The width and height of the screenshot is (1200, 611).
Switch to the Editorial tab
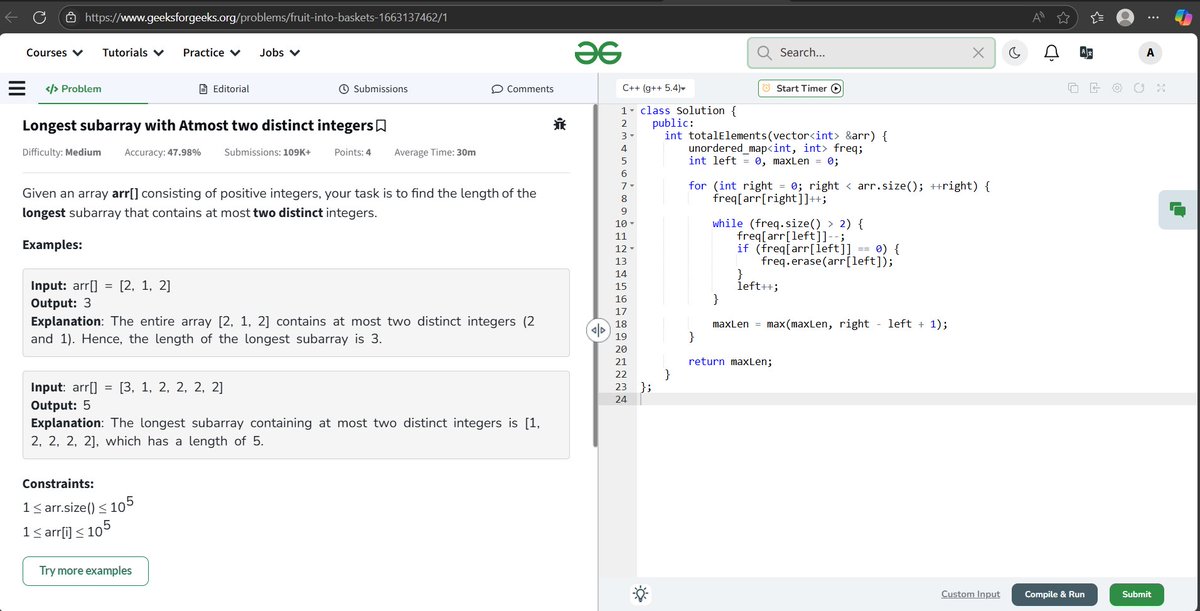224,89
